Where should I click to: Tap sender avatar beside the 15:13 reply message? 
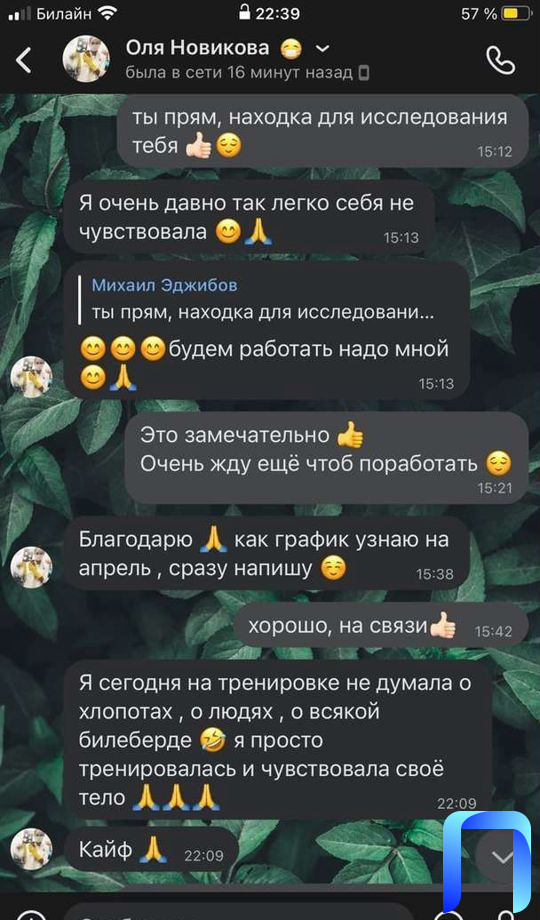click(x=32, y=377)
